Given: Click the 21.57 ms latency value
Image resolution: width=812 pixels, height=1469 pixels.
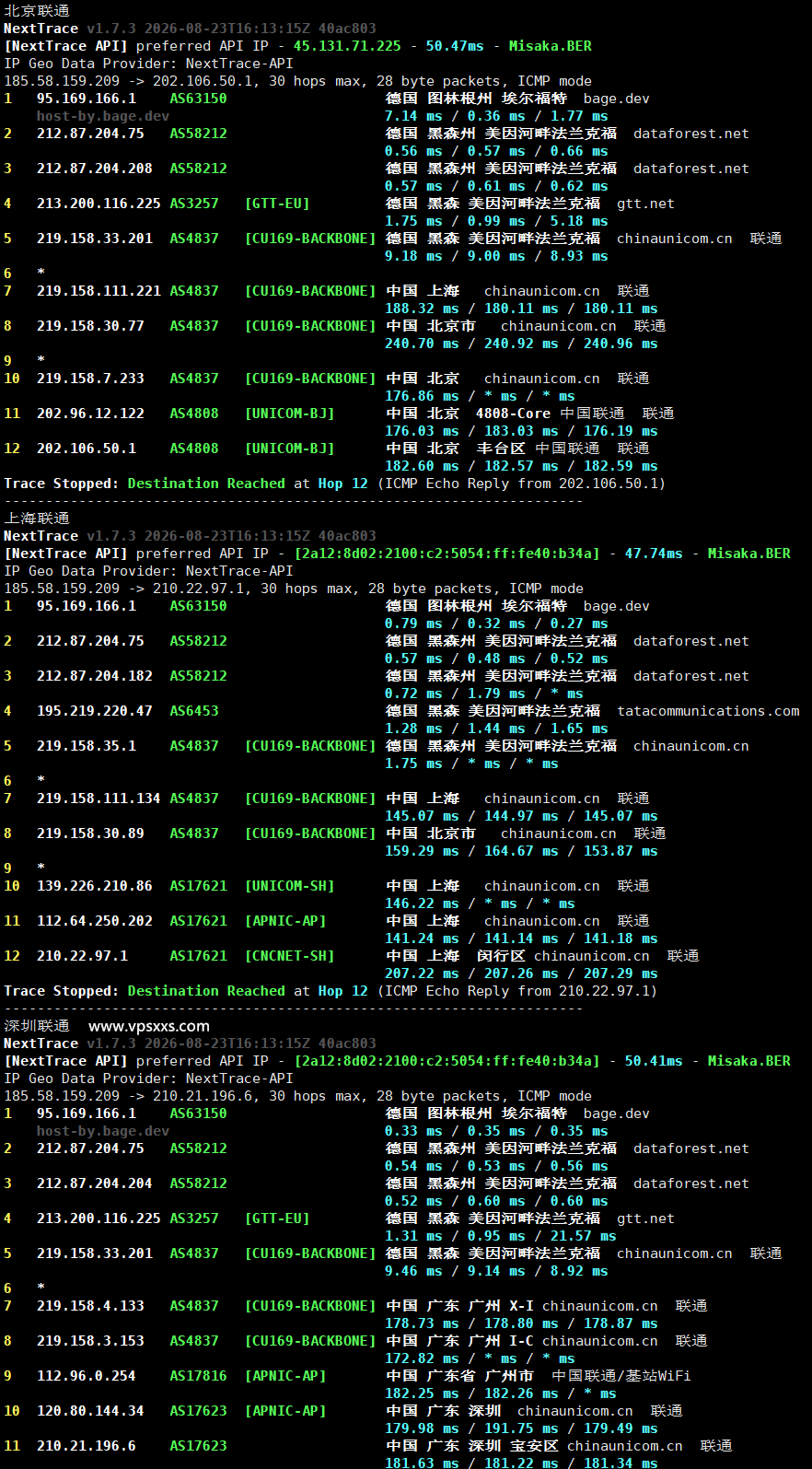Looking at the screenshot, I should 584,1236.
